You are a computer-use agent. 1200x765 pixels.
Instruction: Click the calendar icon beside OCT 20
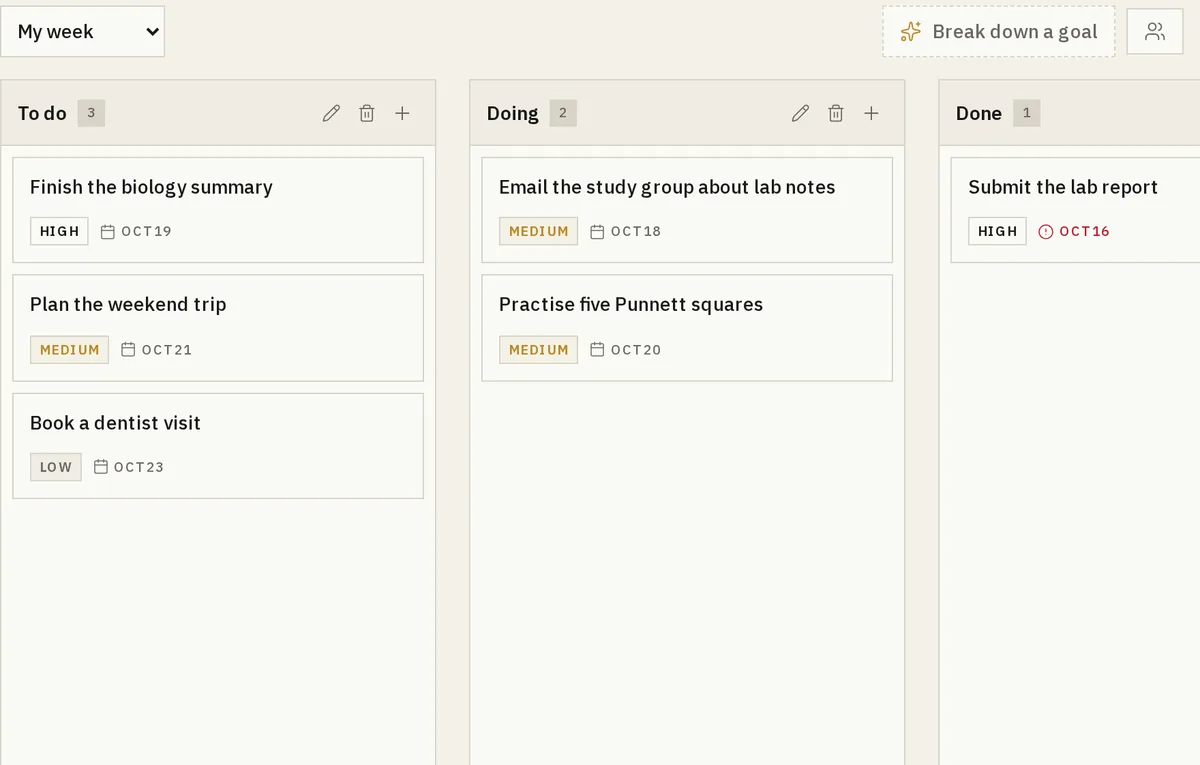597,350
